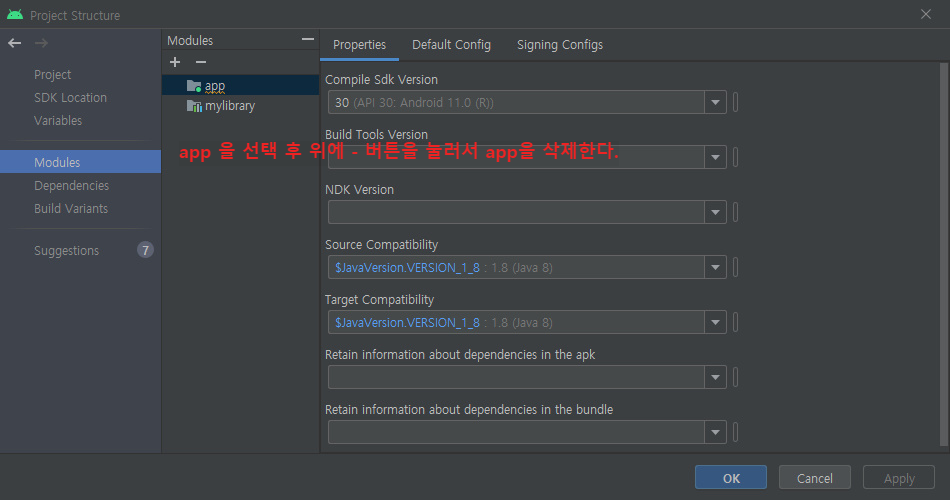Click the Apply button
Image resolution: width=950 pixels, height=500 pixels.
[x=899, y=478]
